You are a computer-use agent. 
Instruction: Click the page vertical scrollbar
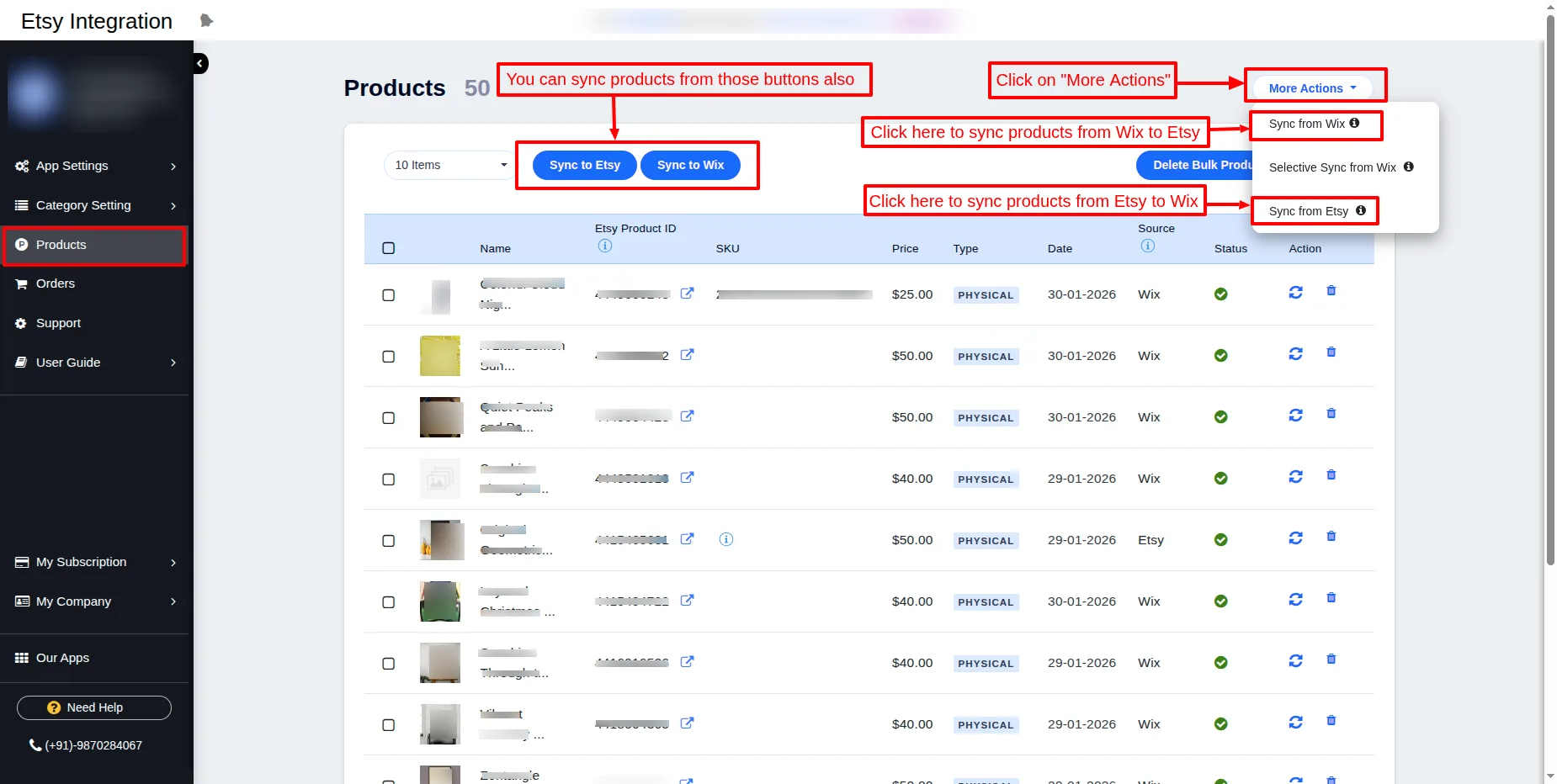click(1549, 336)
